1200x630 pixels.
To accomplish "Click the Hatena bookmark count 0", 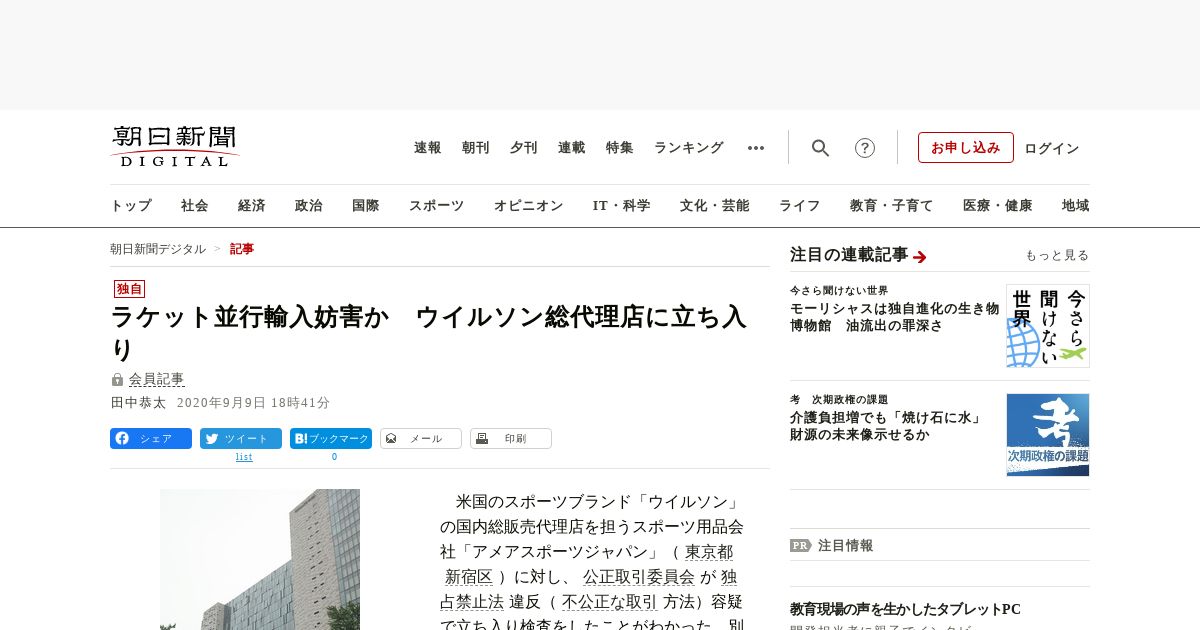I will coord(334,457).
